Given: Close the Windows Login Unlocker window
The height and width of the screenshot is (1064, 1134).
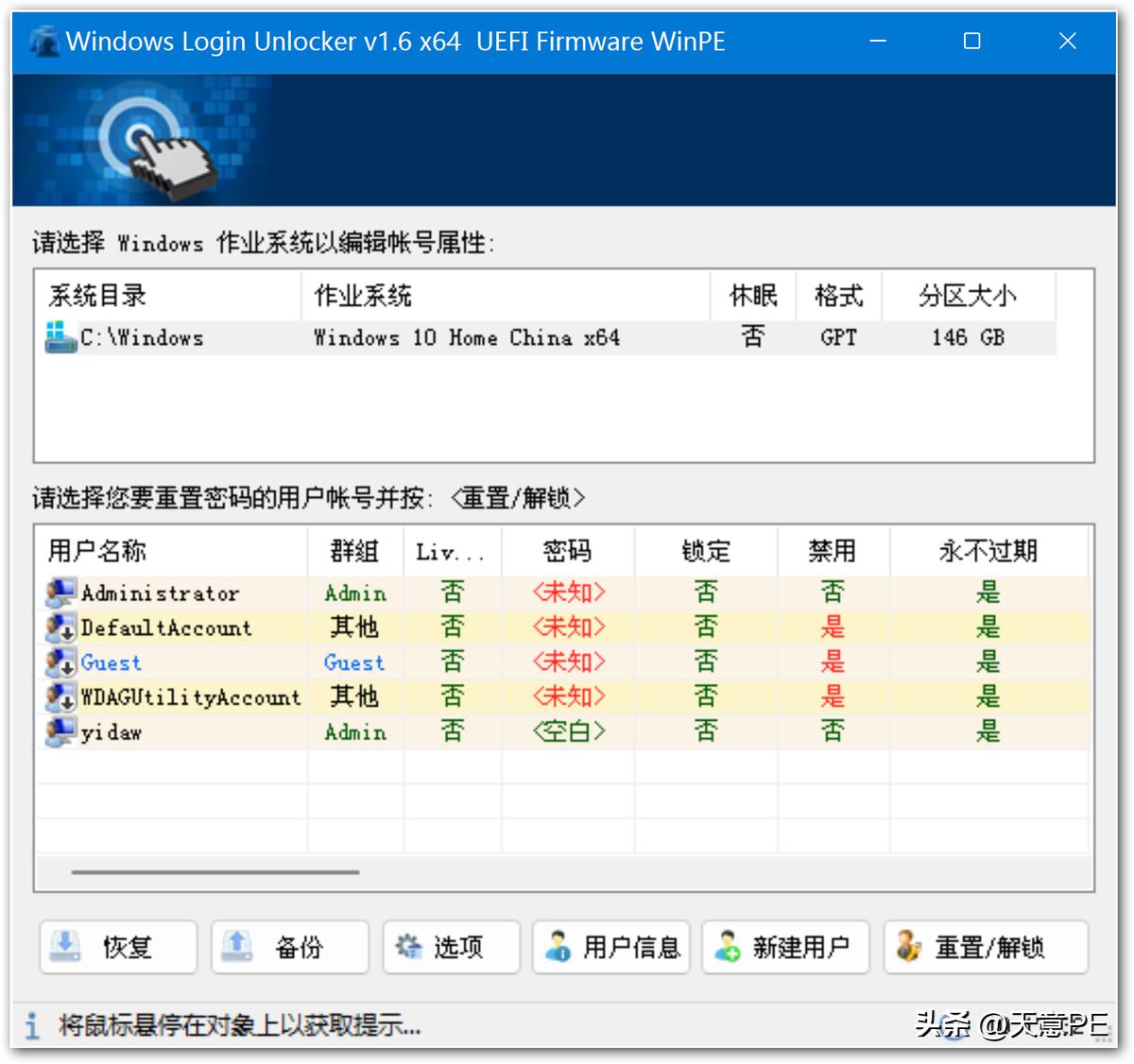Looking at the screenshot, I should pos(1068,42).
